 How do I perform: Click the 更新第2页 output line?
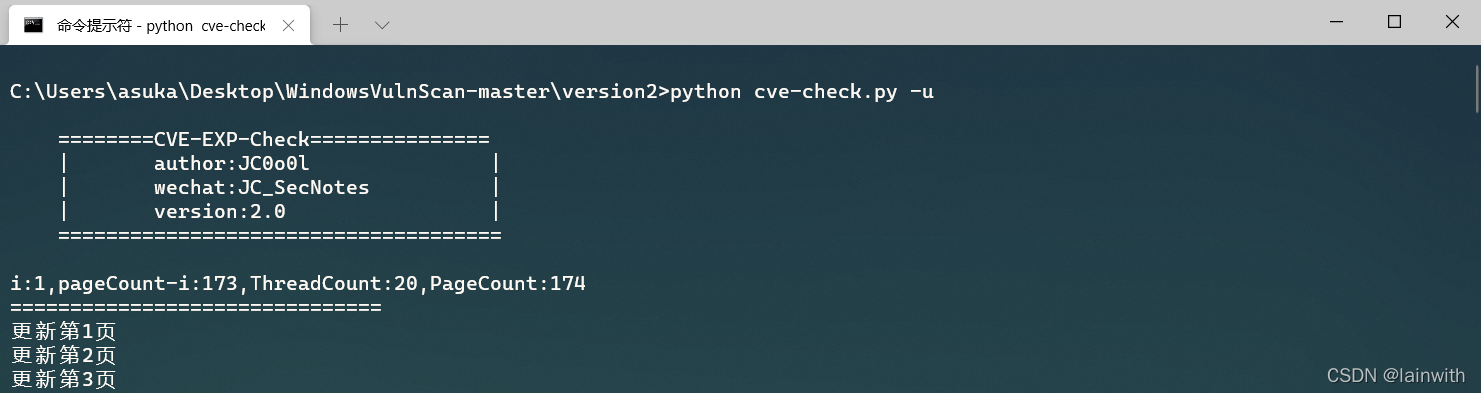coord(63,355)
